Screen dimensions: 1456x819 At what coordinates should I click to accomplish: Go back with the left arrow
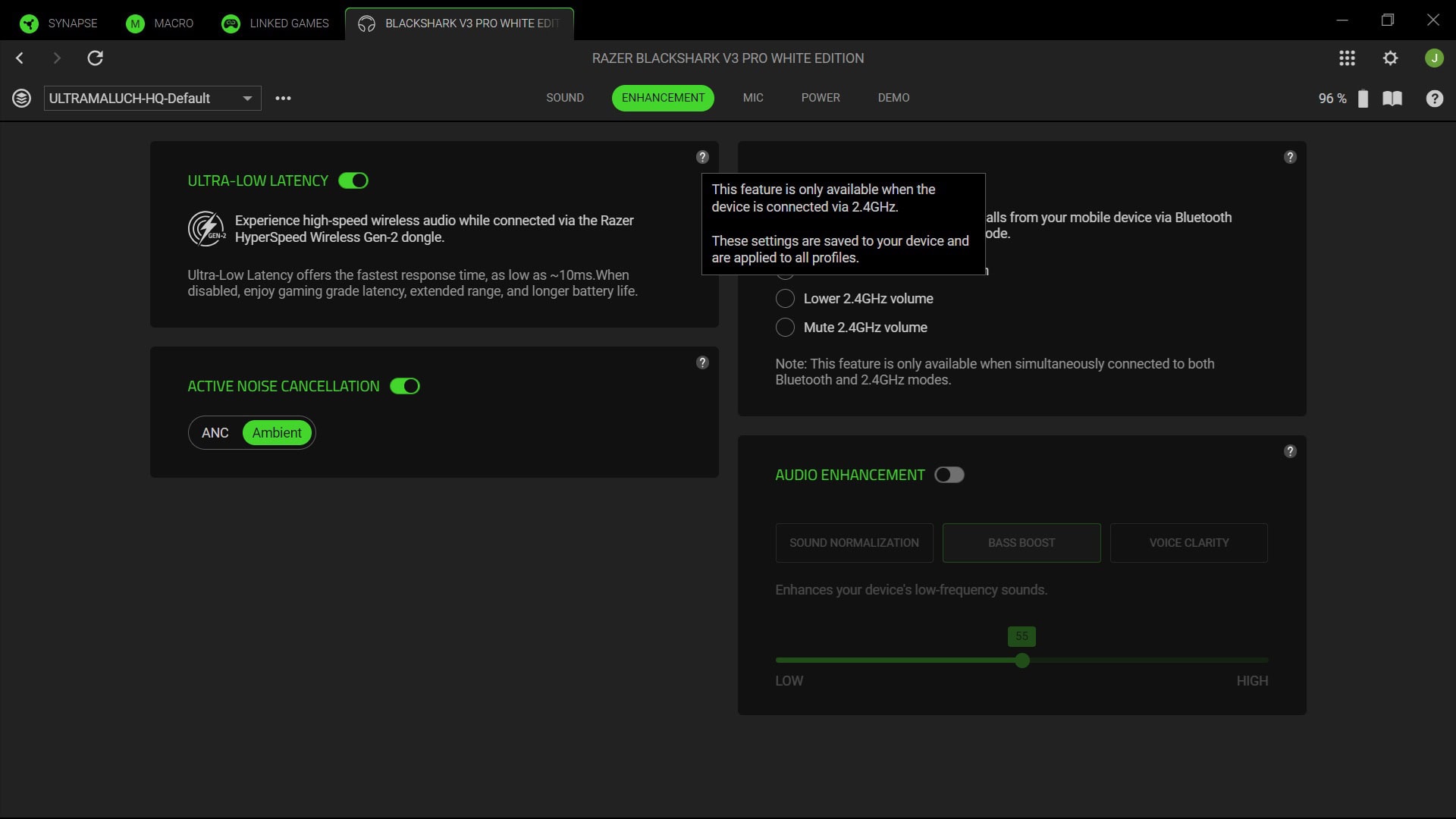[20, 58]
